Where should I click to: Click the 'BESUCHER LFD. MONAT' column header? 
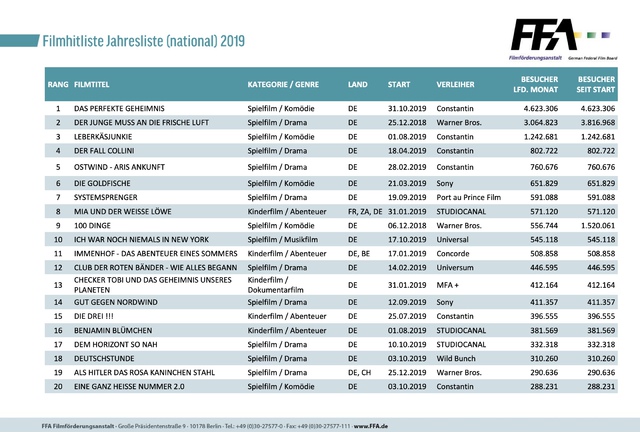[x=536, y=85]
